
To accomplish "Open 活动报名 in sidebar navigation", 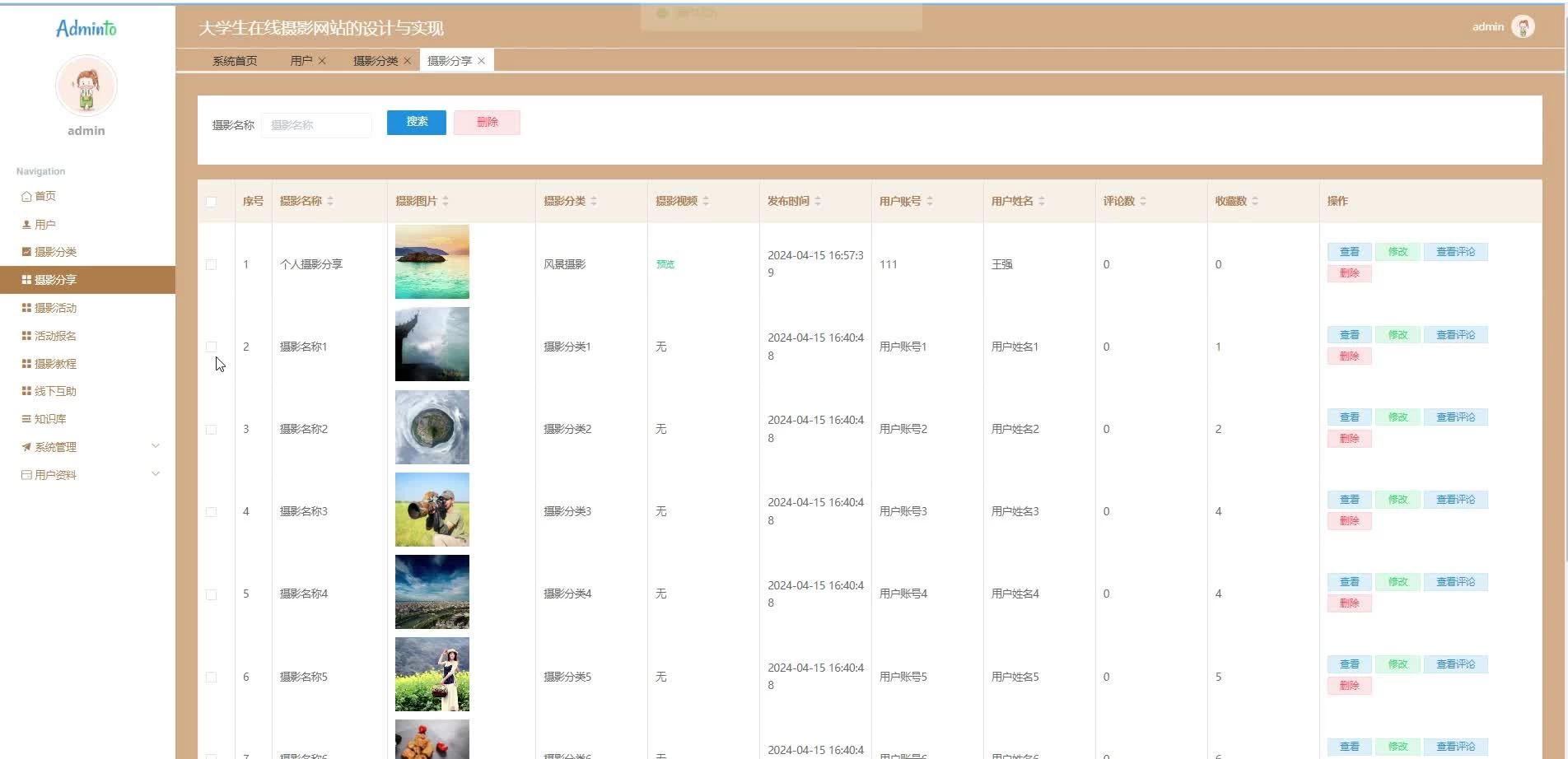I will click(x=87, y=336).
